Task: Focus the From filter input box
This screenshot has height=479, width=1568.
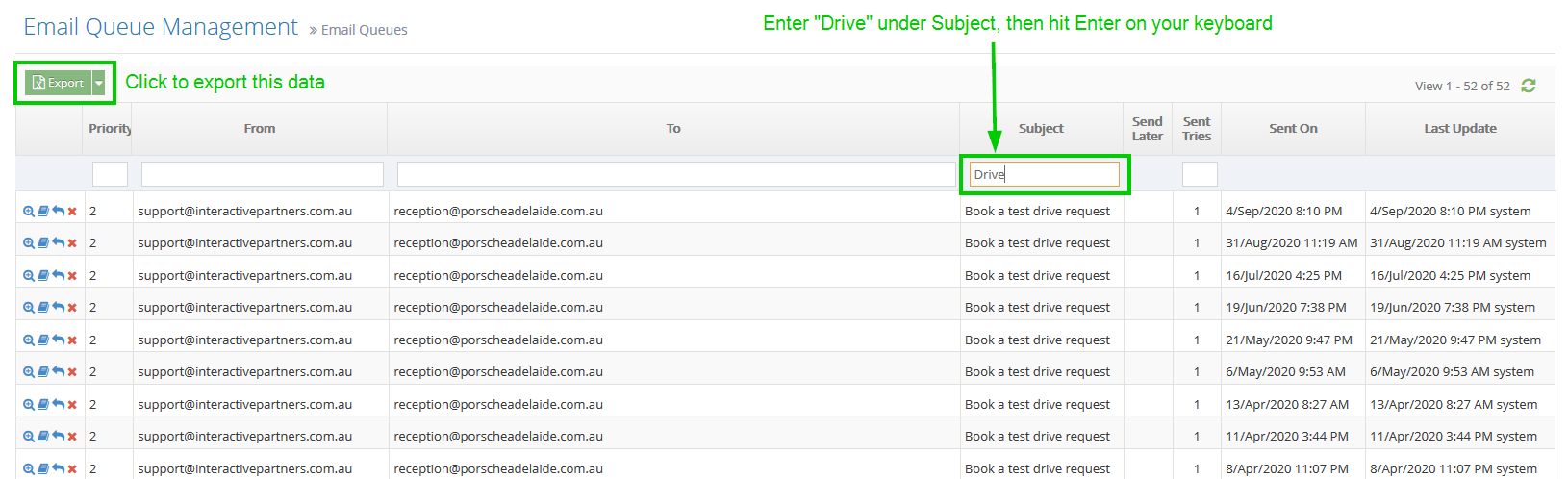Action: coord(262,174)
